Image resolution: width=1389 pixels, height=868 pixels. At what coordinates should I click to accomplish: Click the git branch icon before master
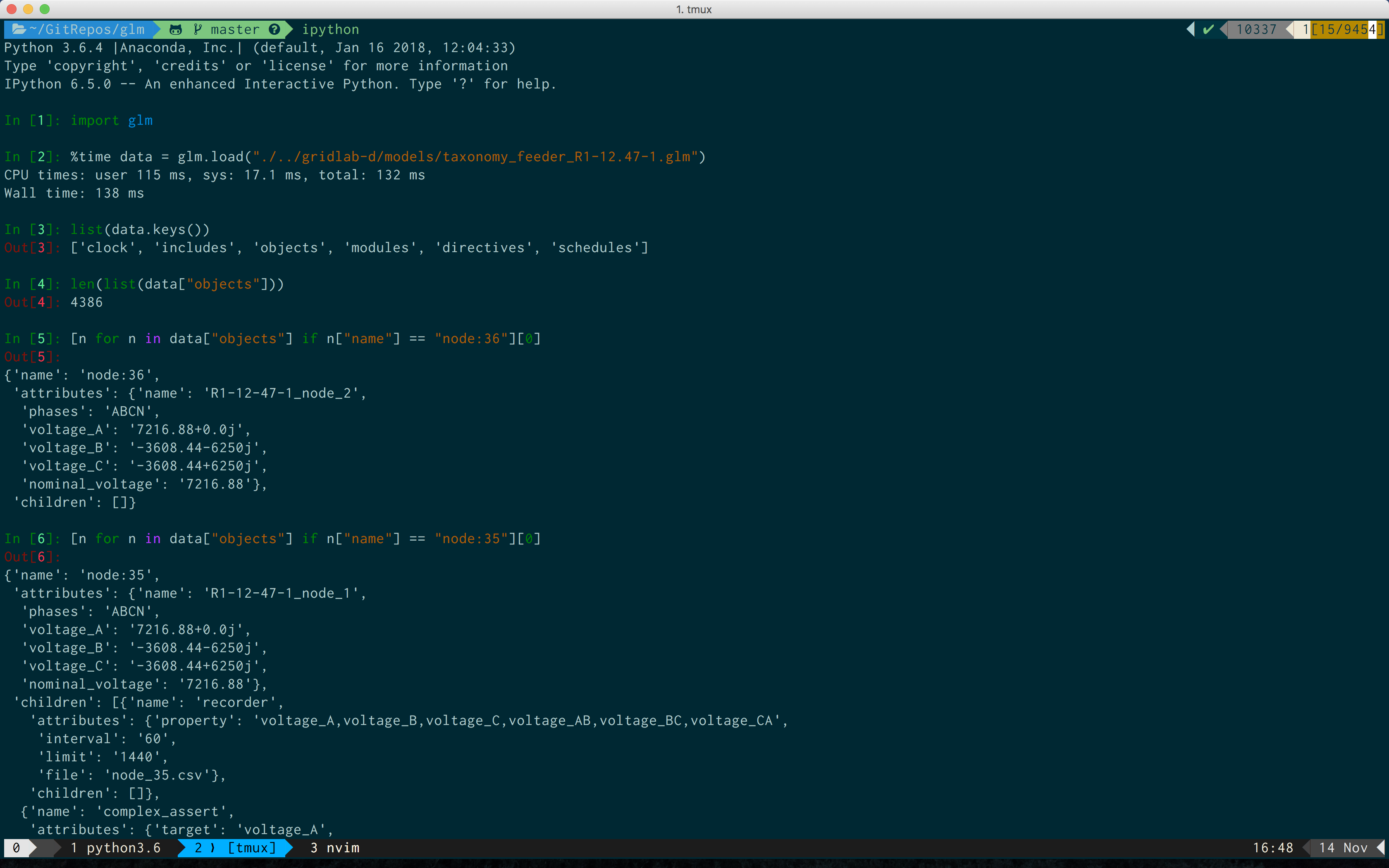pos(198,29)
